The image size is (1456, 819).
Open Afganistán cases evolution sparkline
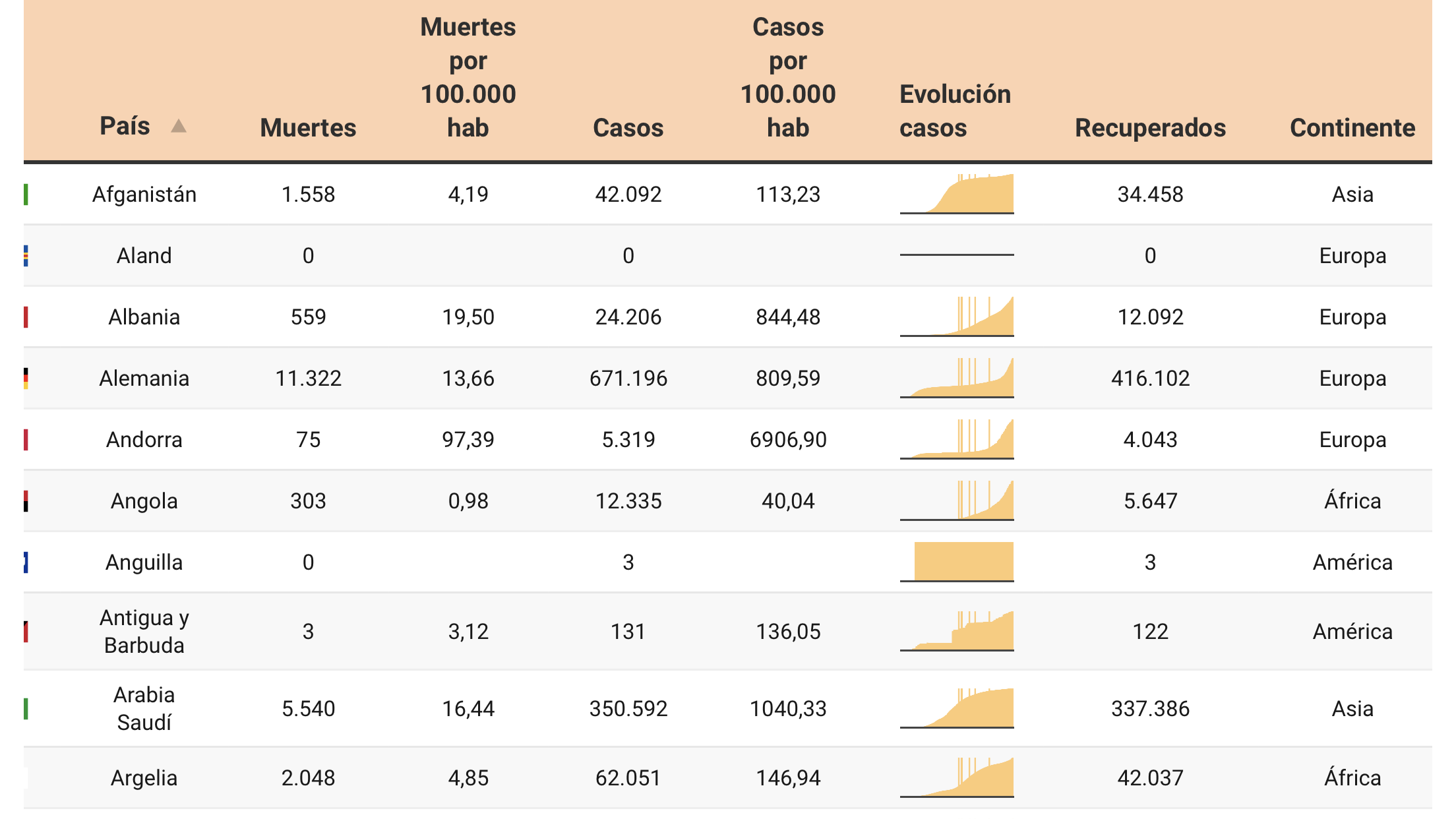tap(957, 194)
